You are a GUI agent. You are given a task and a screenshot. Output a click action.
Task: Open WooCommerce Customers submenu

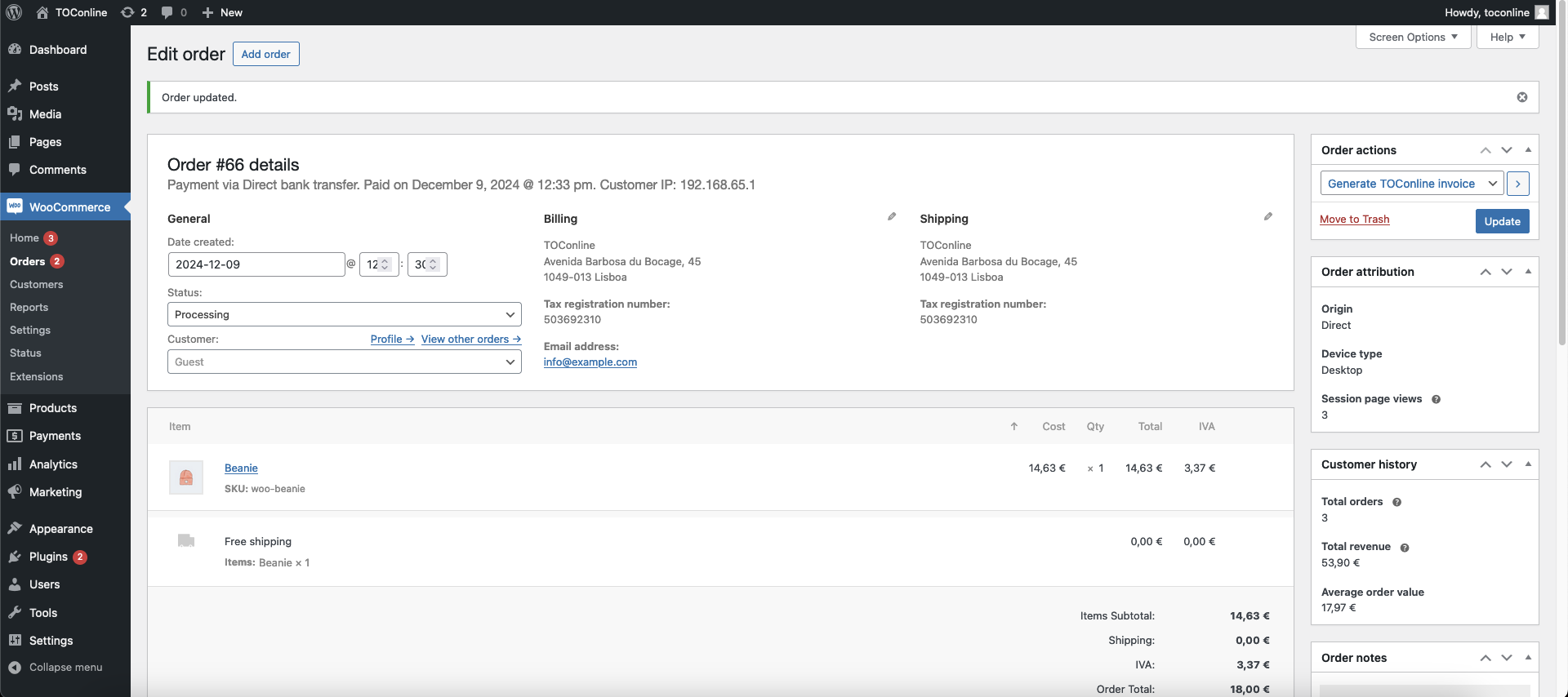(36, 284)
